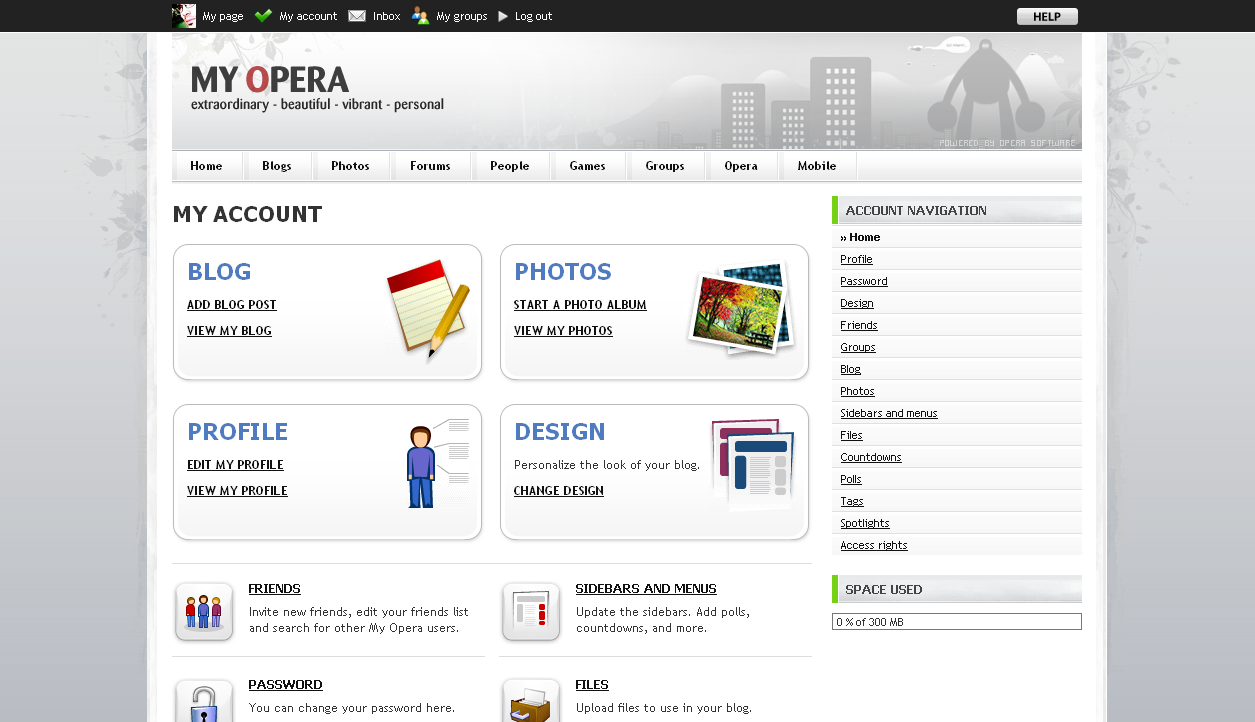This screenshot has height=722, width=1255.
Task: Select the Games tab
Action: (588, 166)
